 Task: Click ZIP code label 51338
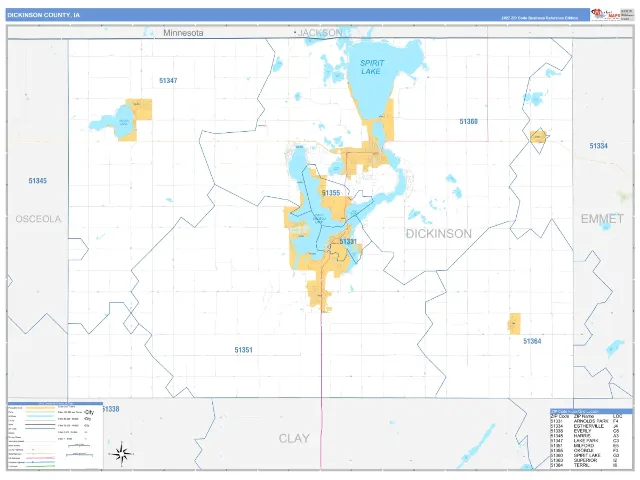click(111, 409)
